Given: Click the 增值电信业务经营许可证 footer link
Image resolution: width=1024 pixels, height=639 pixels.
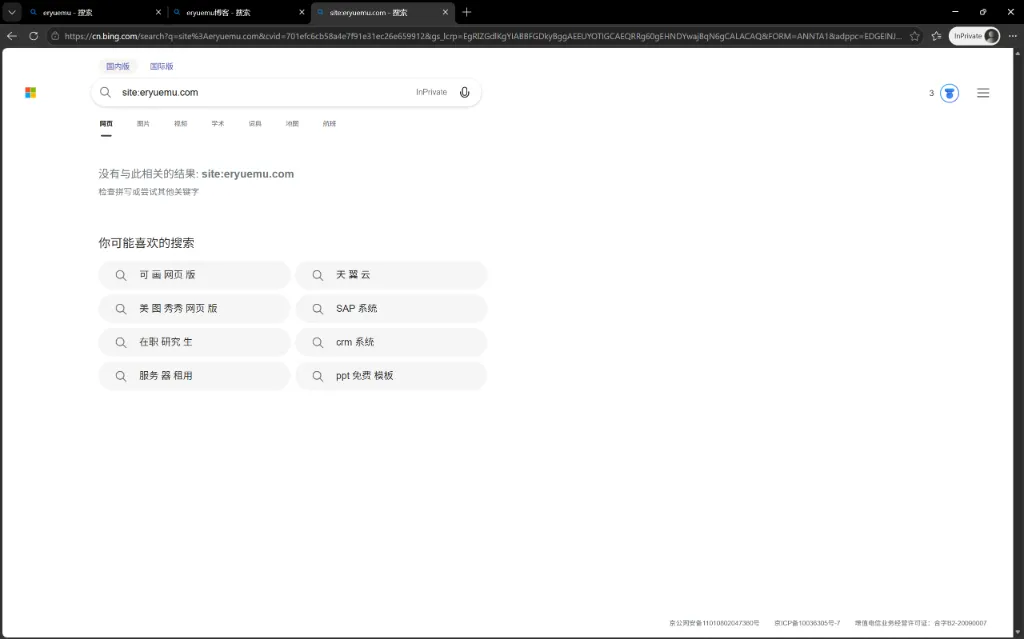Looking at the screenshot, I should click(921, 623).
